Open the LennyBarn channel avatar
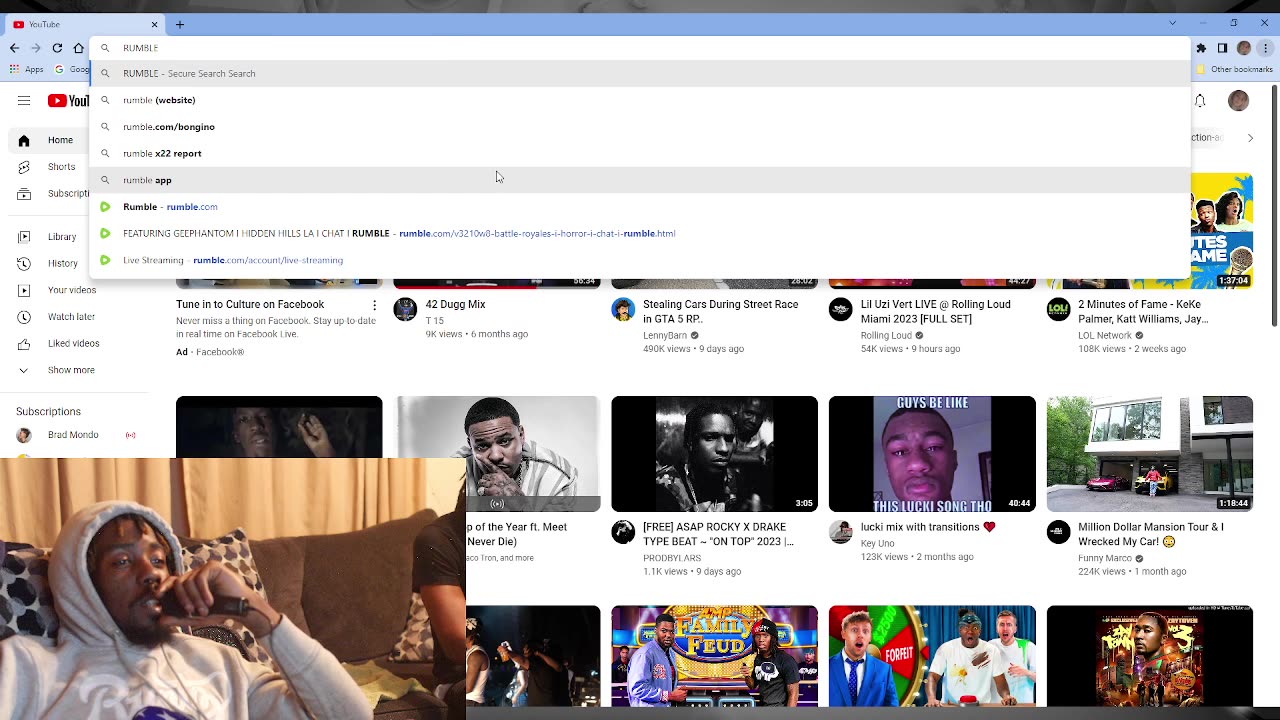Screen dimensions: 1280x720 coord(623,309)
